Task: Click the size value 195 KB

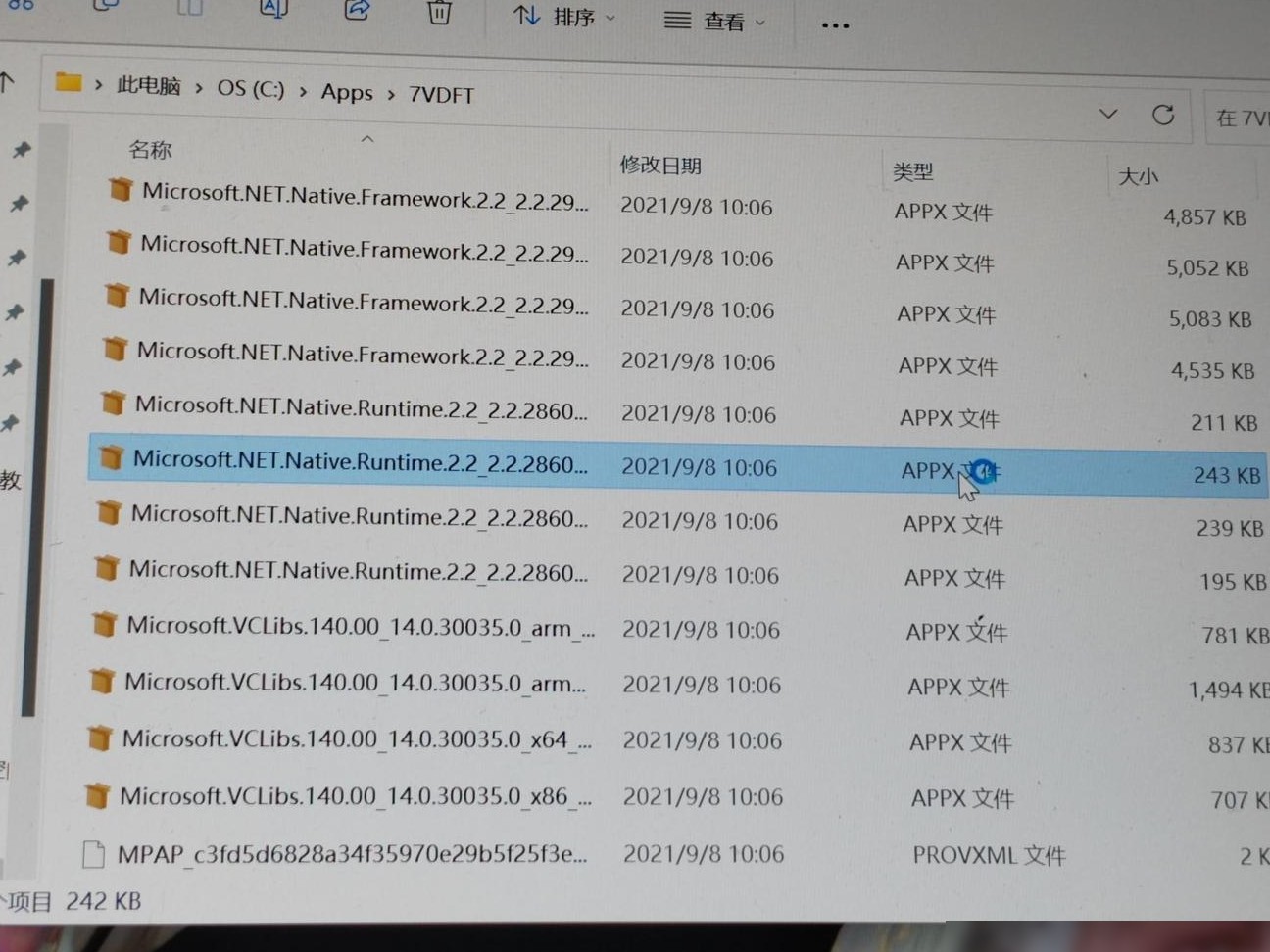Action: 1233,582
